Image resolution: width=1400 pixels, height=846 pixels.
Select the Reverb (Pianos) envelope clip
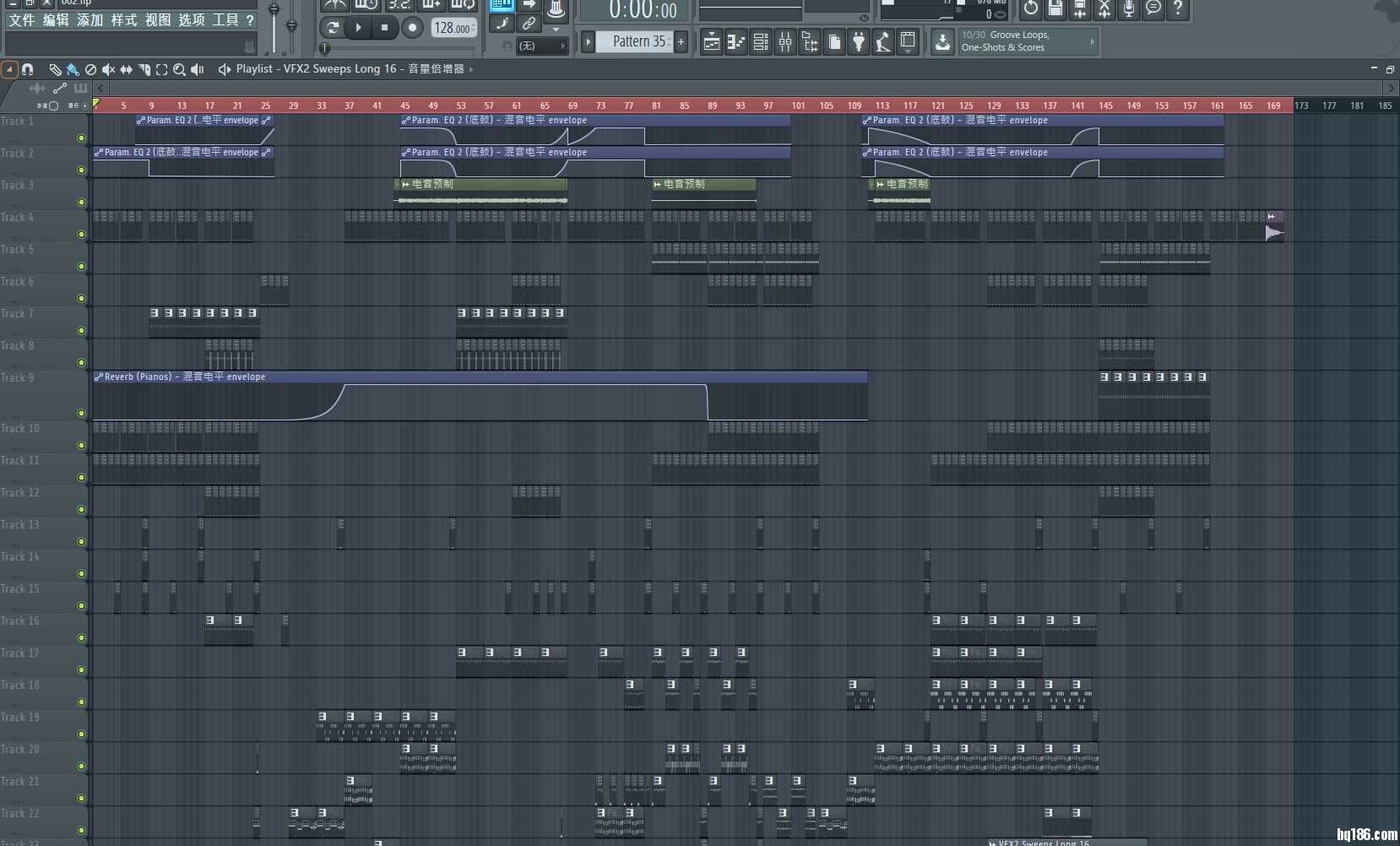pyautogui.click(x=480, y=395)
